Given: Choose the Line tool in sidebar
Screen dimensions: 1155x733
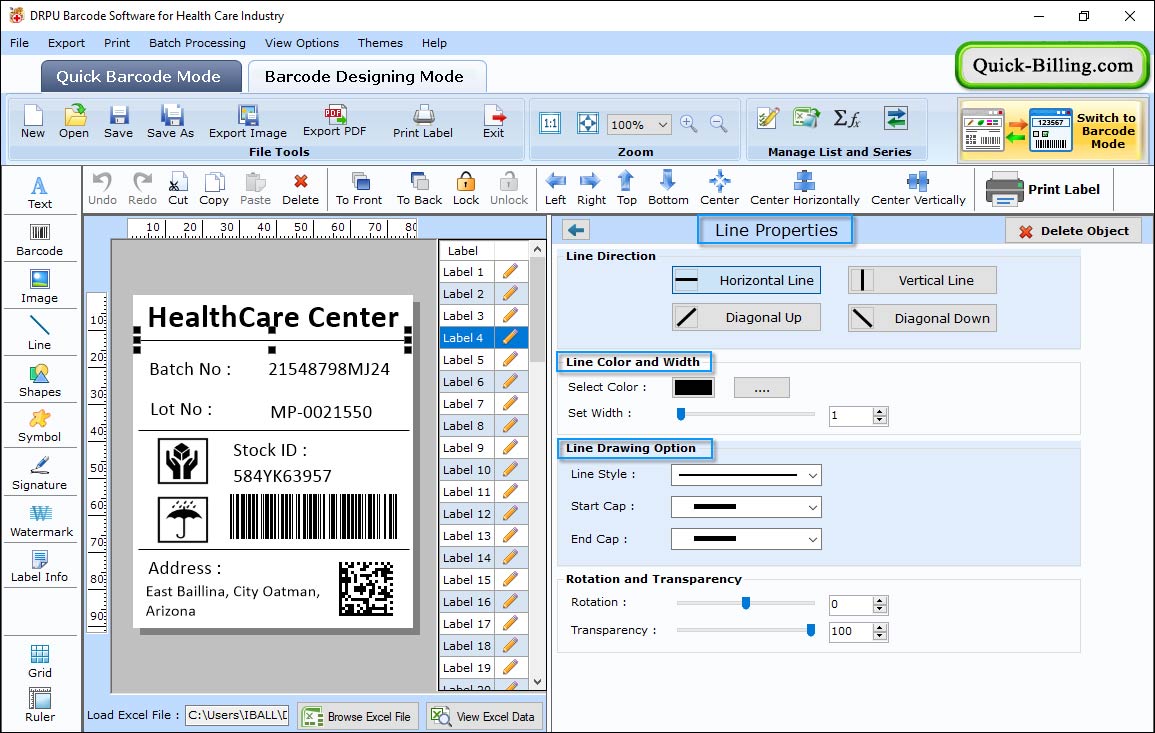Looking at the screenshot, I should [40, 333].
